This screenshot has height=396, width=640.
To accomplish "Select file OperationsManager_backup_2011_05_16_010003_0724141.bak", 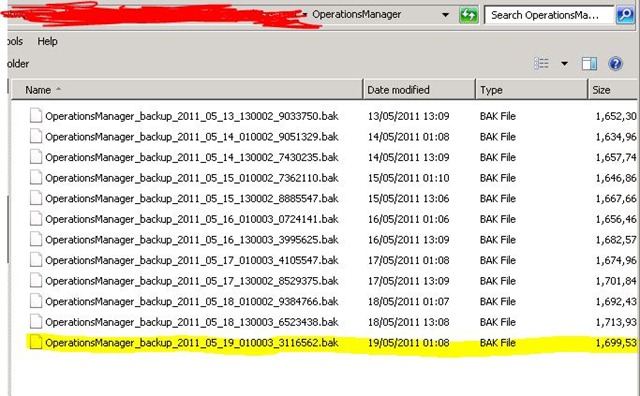I will [x=191, y=219].
